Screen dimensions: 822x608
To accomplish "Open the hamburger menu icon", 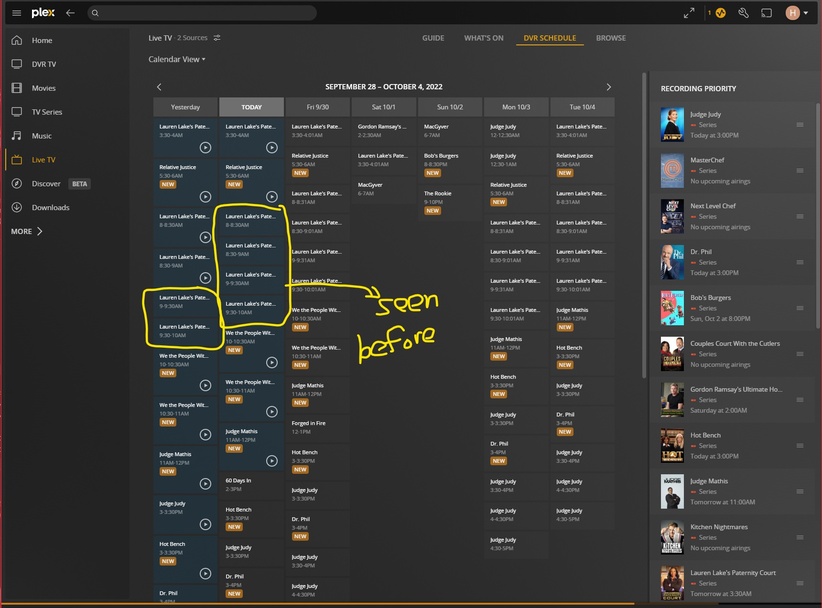I will [17, 13].
